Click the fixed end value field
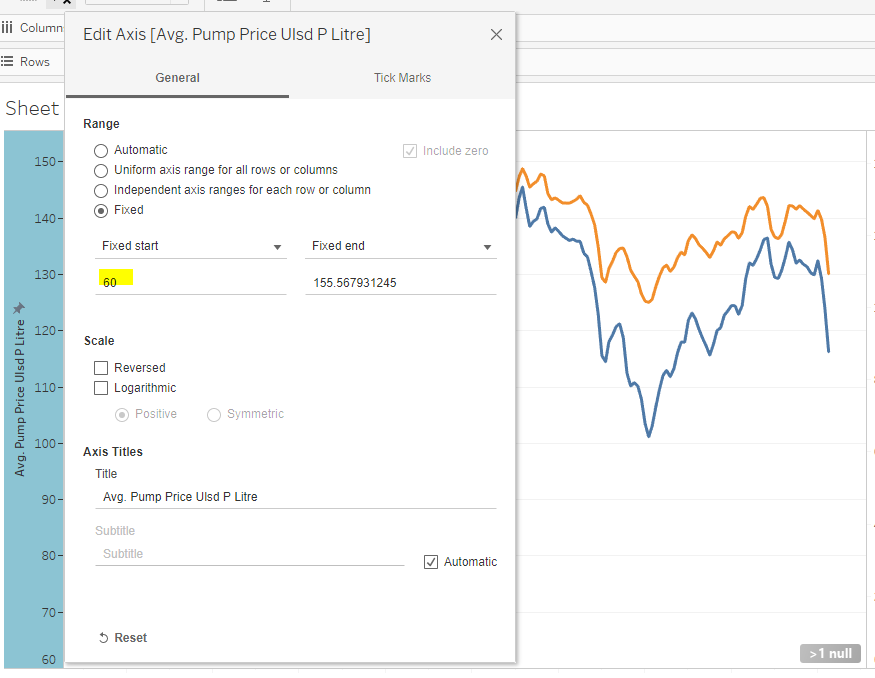Viewport: 875px width, 678px height. click(401, 282)
